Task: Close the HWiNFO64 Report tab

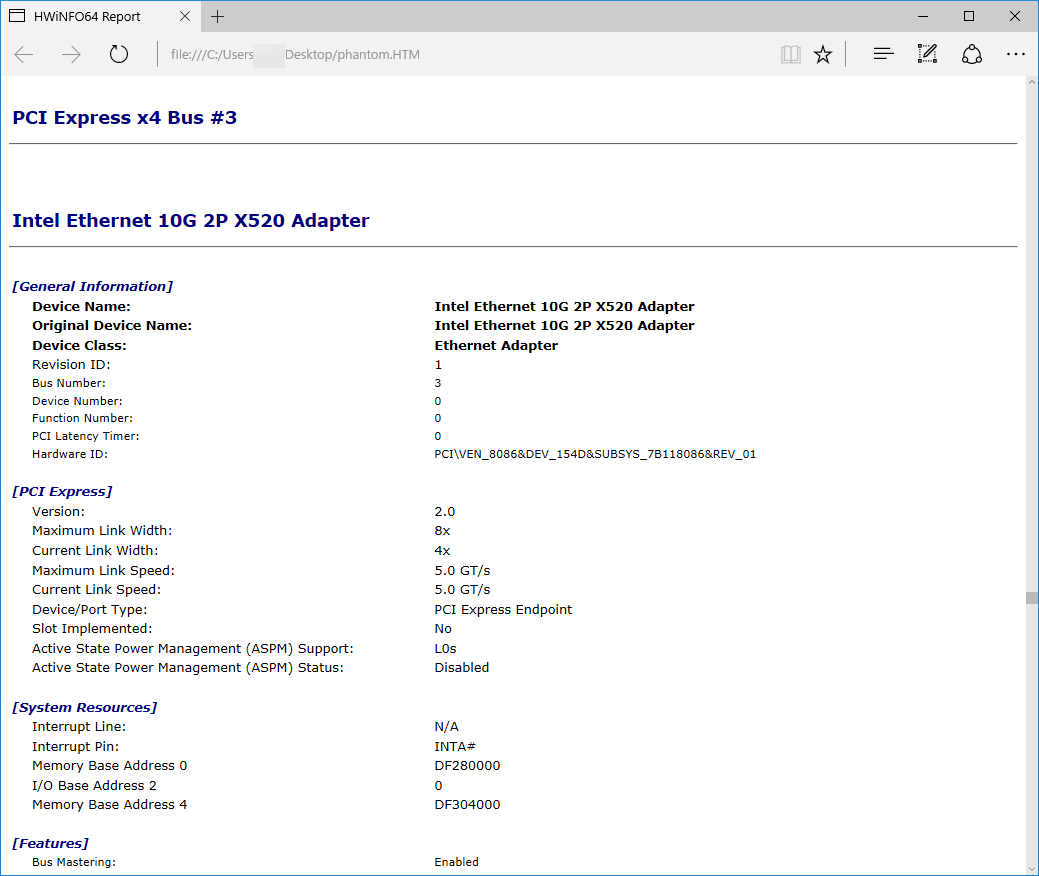Action: pos(185,17)
